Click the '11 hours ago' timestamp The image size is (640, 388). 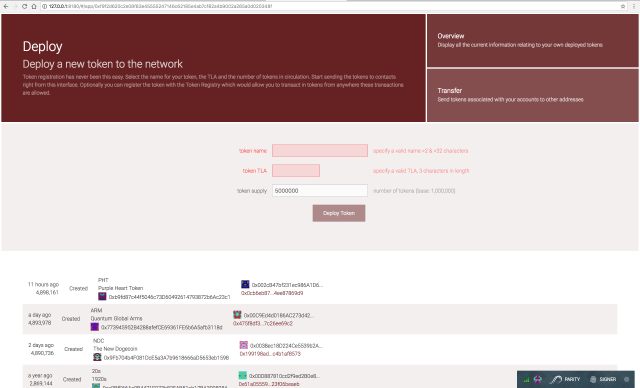point(43,284)
